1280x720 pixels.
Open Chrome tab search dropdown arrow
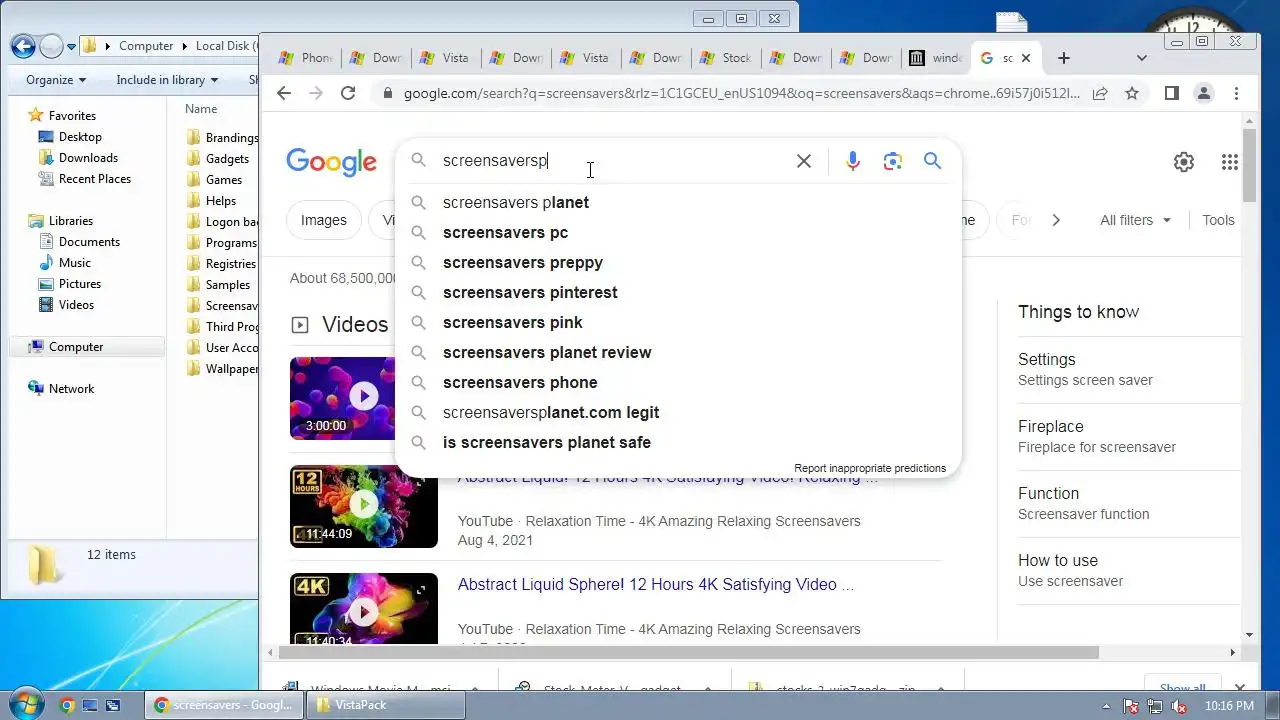point(1142,58)
